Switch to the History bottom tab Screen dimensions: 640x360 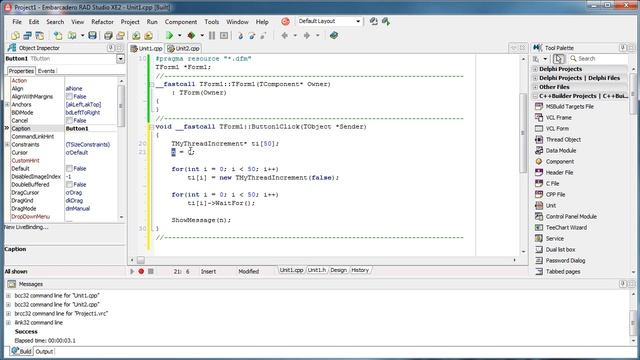tap(360, 270)
